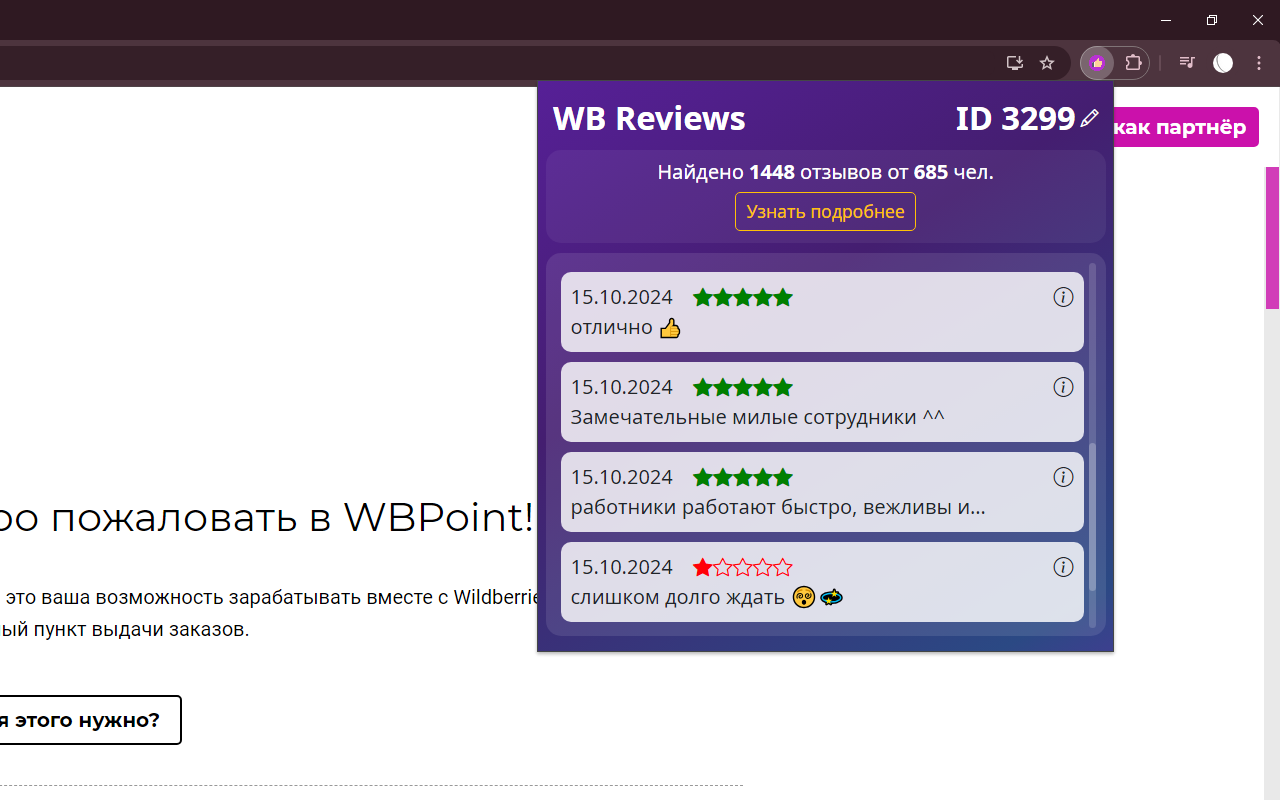Image resolution: width=1280 pixels, height=800 pixels.
Task: Click the 'этого нужно?' button on the page
Action: coord(90,720)
